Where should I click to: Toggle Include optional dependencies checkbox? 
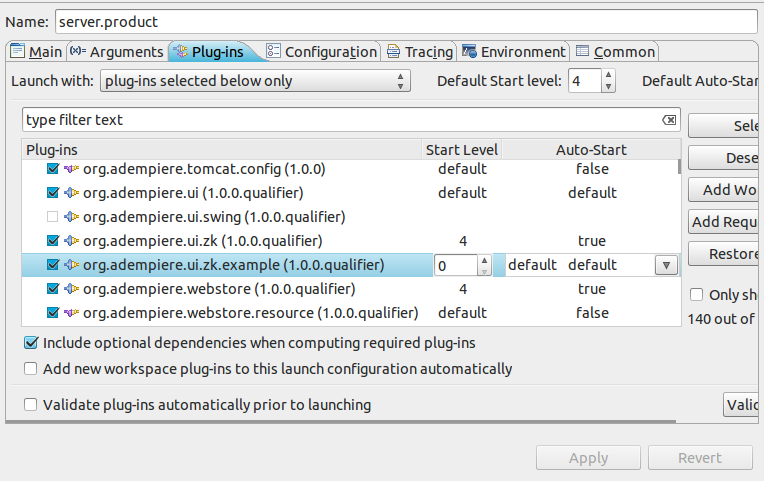(x=31, y=343)
